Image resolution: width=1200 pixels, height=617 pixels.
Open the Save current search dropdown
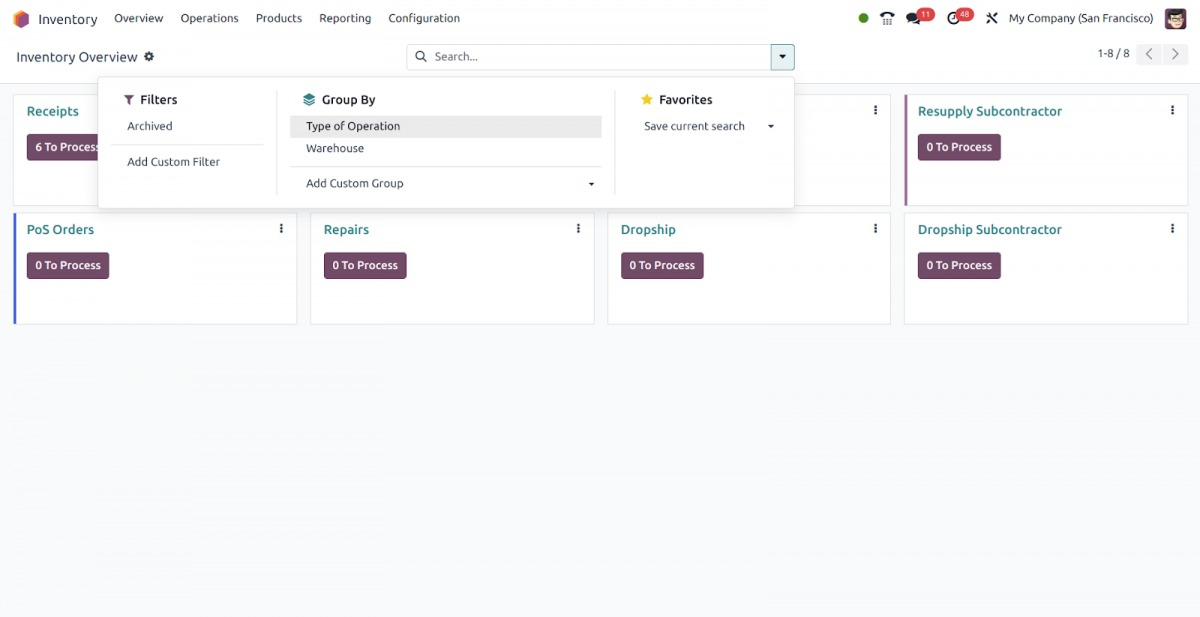click(x=770, y=126)
